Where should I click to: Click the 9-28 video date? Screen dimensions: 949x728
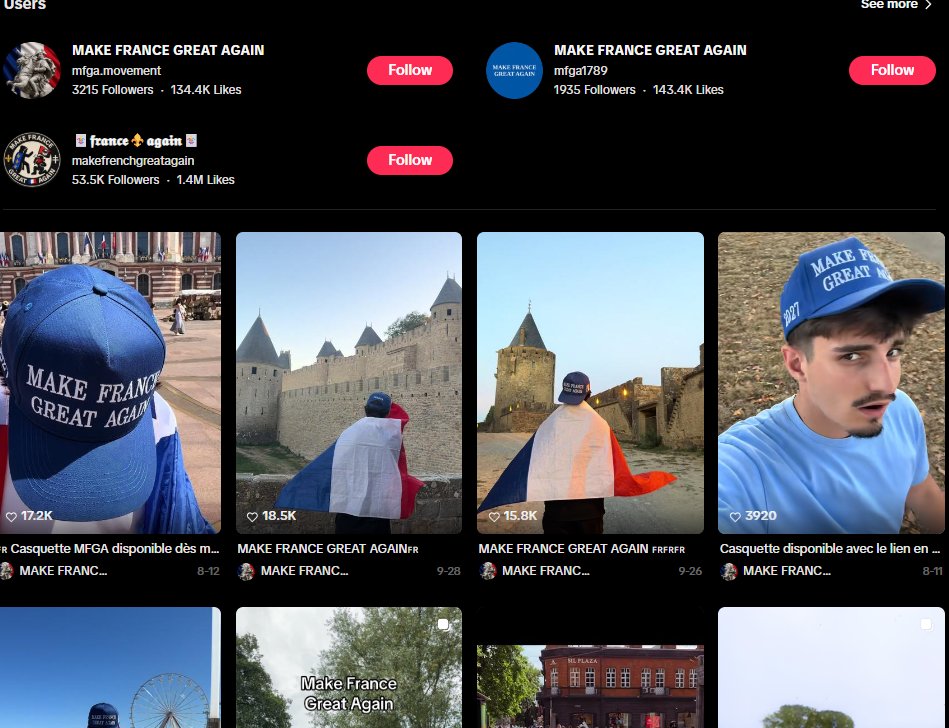point(448,571)
